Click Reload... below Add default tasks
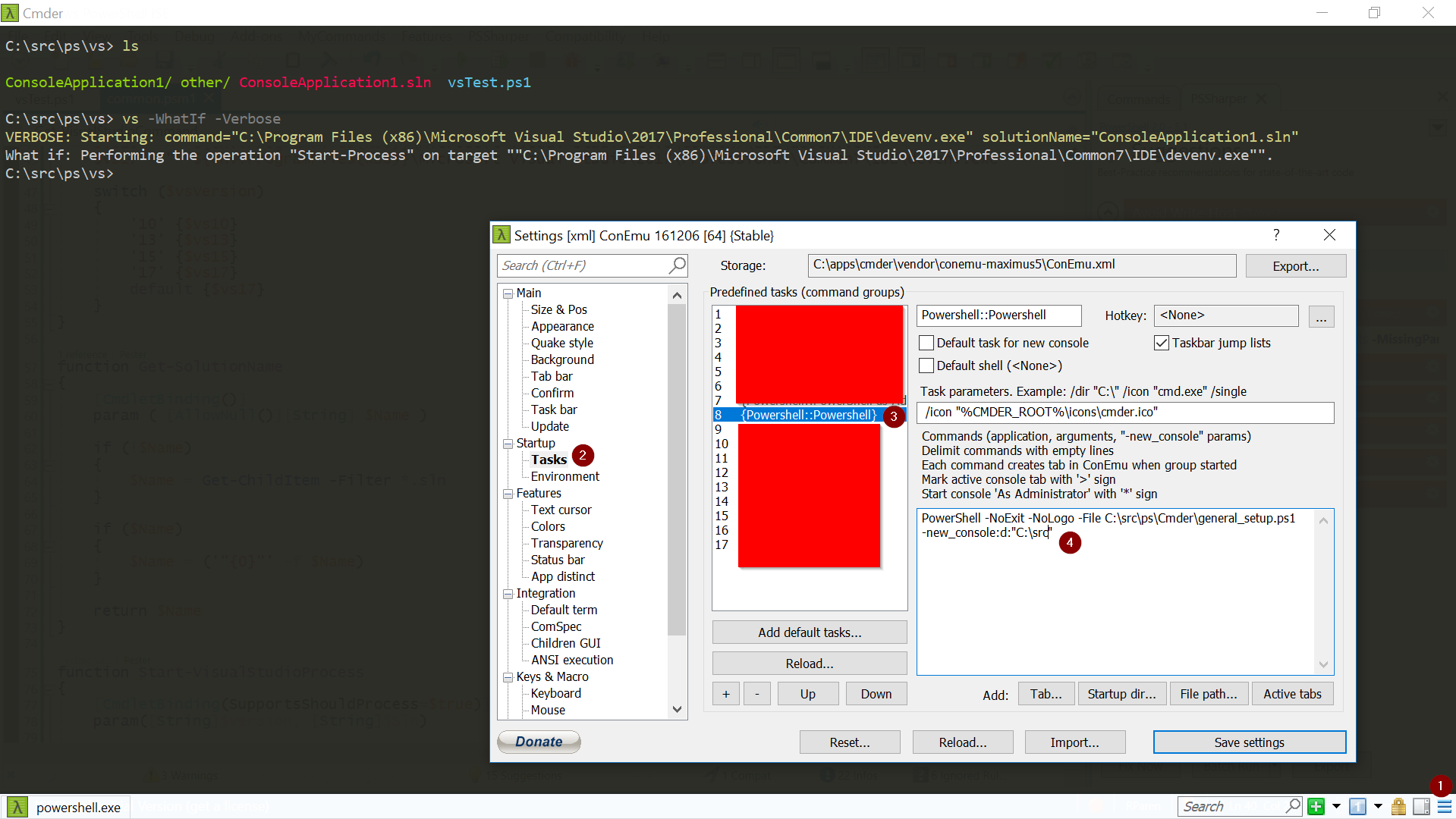 810,664
